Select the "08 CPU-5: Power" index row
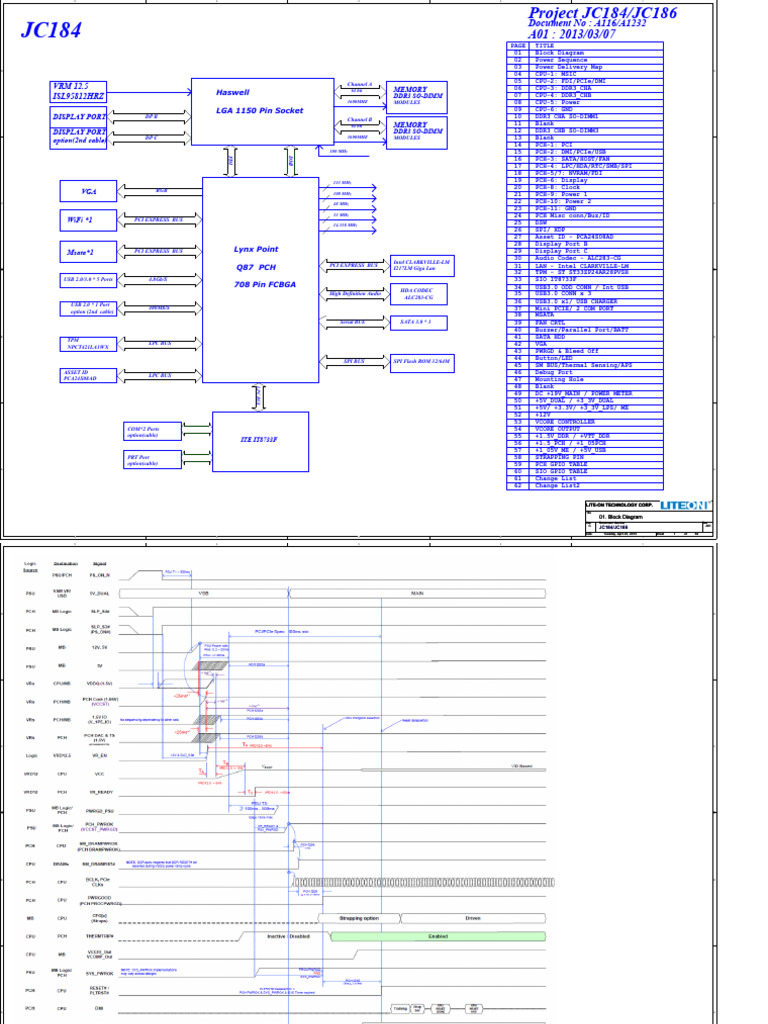768x1024 pixels. [x=585, y=103]
